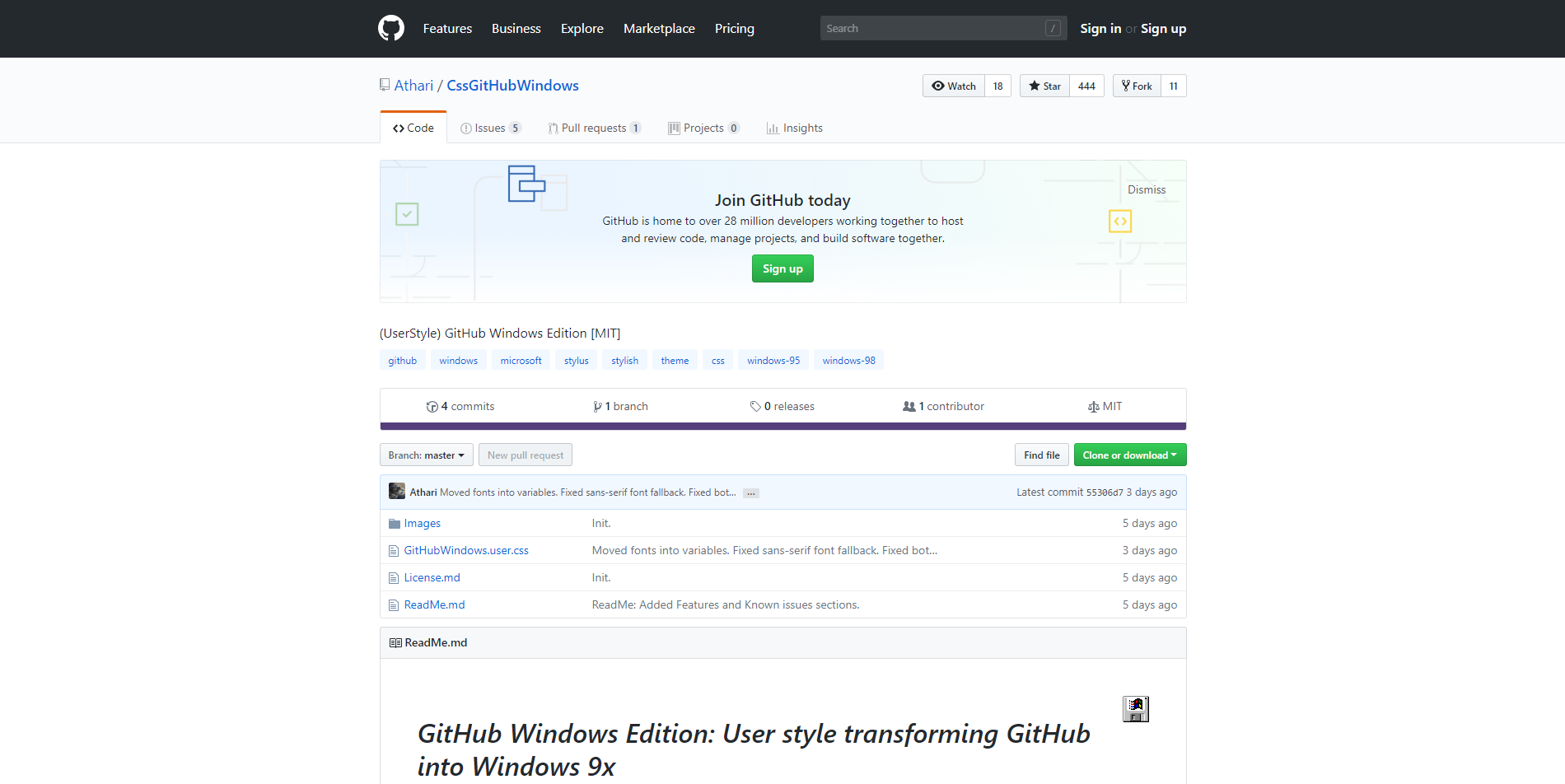Dismiss the Join GitHub banner
This screenshot has width=1565, height=784.
tap(1147, 189)
